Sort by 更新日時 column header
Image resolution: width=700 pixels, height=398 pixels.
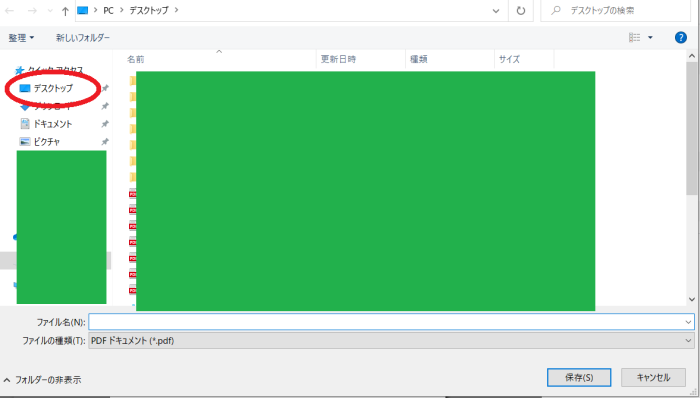coord(338,59)
